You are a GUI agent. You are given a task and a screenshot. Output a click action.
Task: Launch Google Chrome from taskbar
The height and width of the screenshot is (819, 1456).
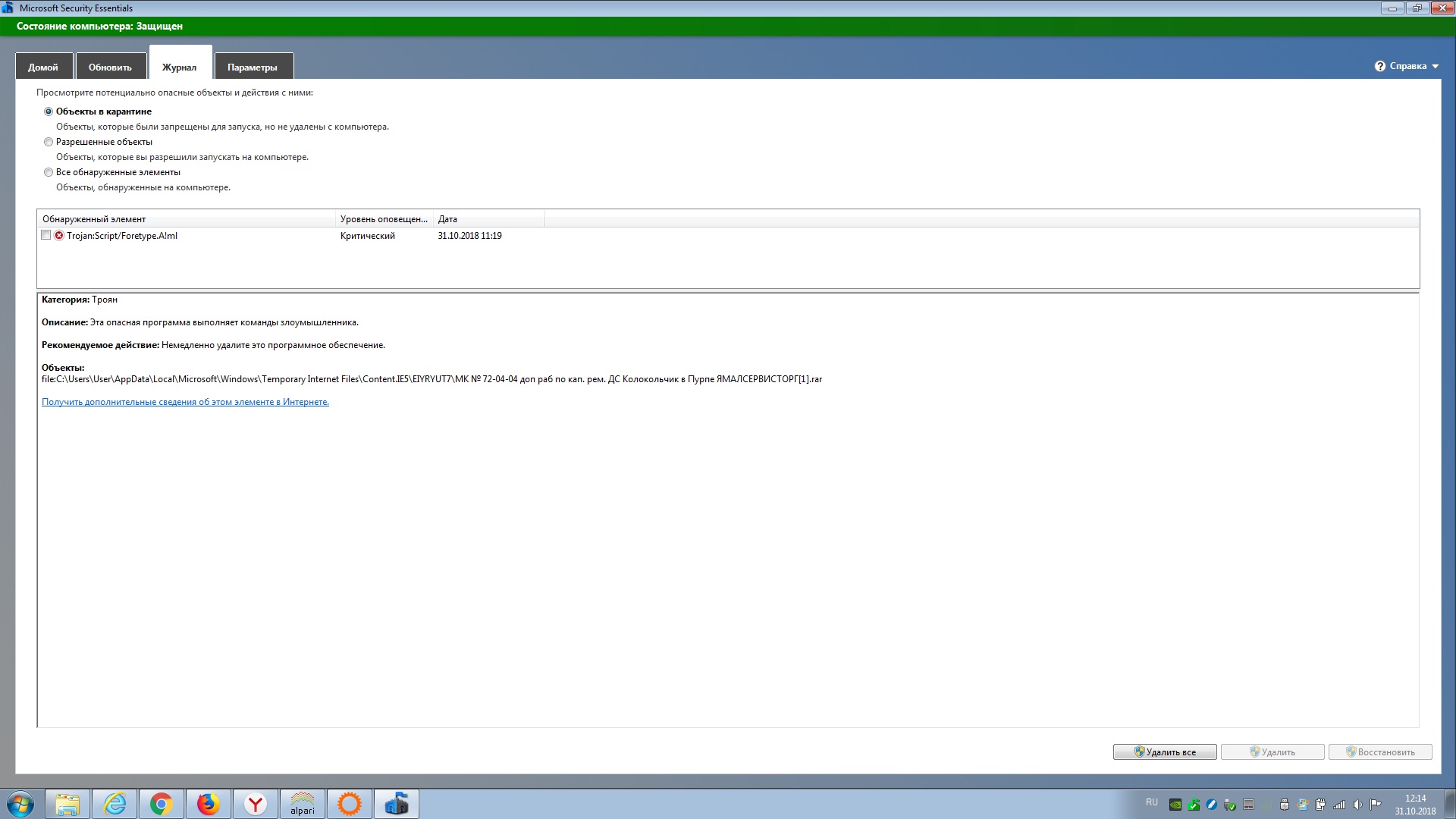coord(161,804)
